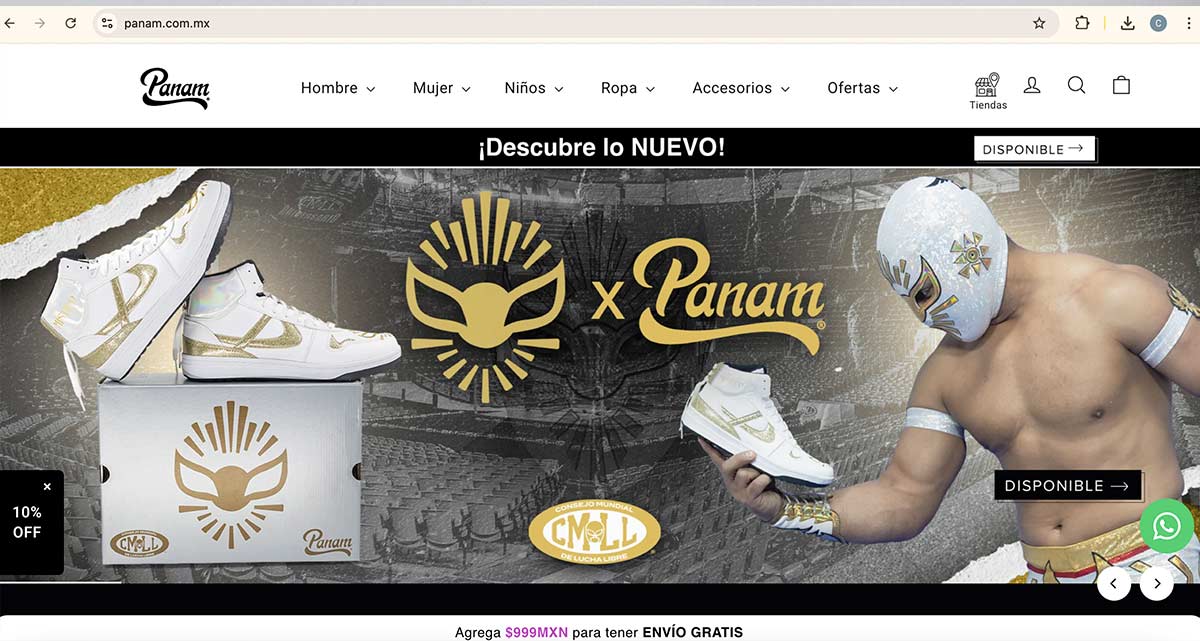The image size is (1200, 641).
Task: Expand the Mujer dropdown menu
Action: [441, 88]
